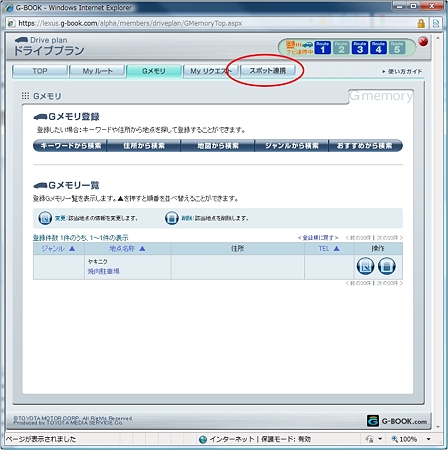Open the zoom 100% dropdown in status bar
448x450 pixels.
tap(429, 439)
